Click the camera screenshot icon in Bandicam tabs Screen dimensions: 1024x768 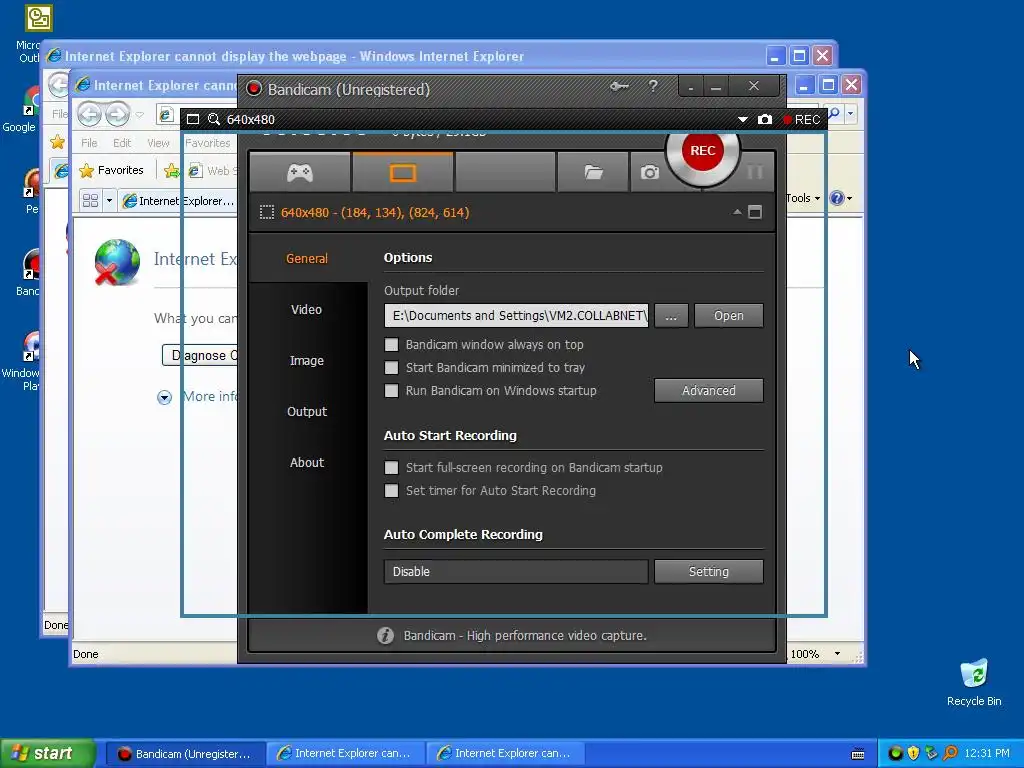coord(649,172)
